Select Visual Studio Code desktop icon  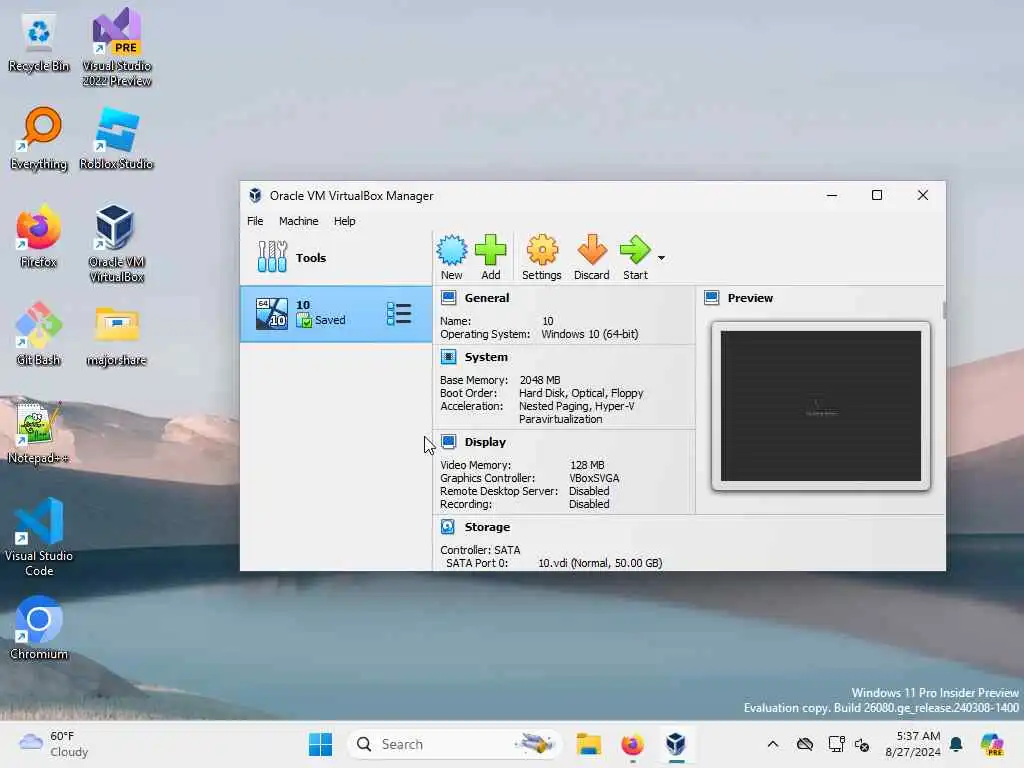tap(39, 537)
